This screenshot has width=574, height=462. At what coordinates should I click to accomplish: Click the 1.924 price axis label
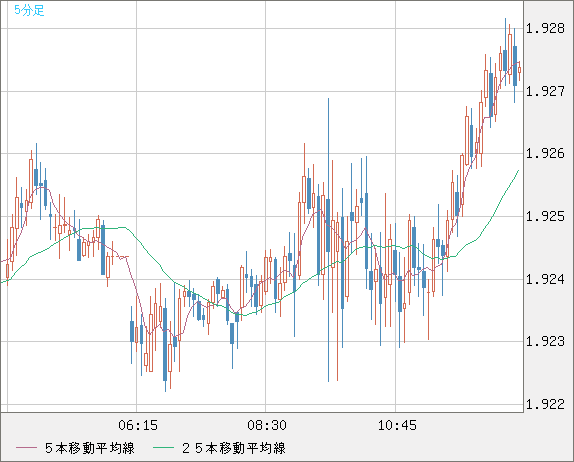click(545, 279)
